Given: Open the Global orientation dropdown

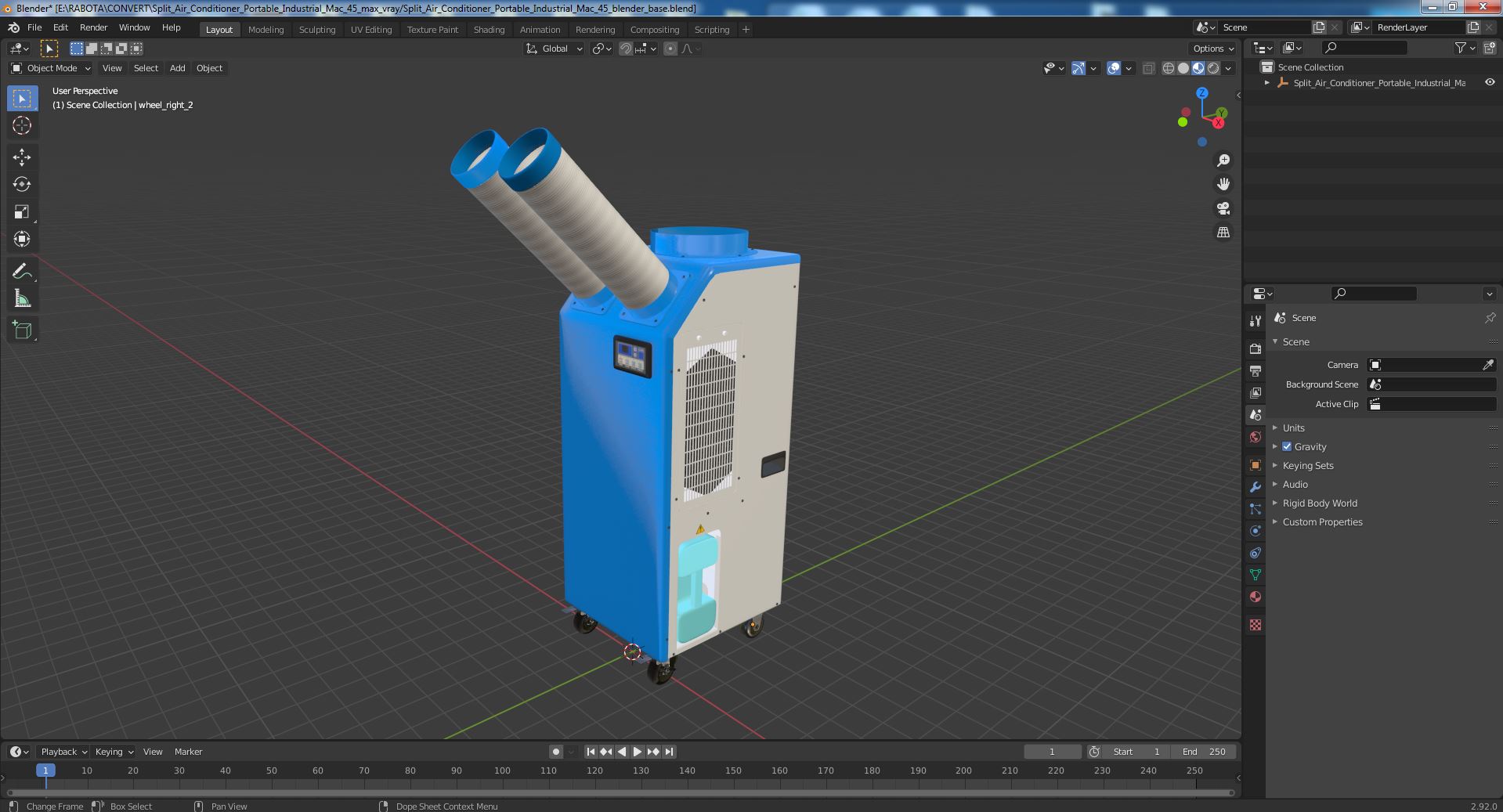Looking at the screenshot, I should pos(555,49).
